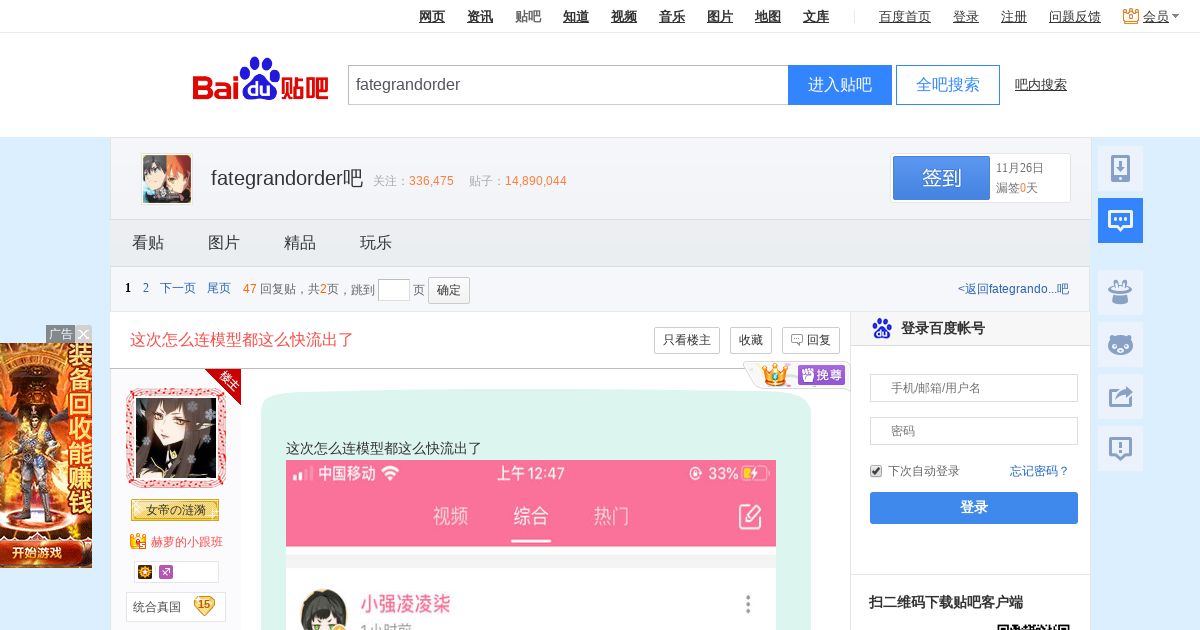Screen dimensions: 1200x630
Task: Click the member crown icon beside 会员
Action: 1131,16
